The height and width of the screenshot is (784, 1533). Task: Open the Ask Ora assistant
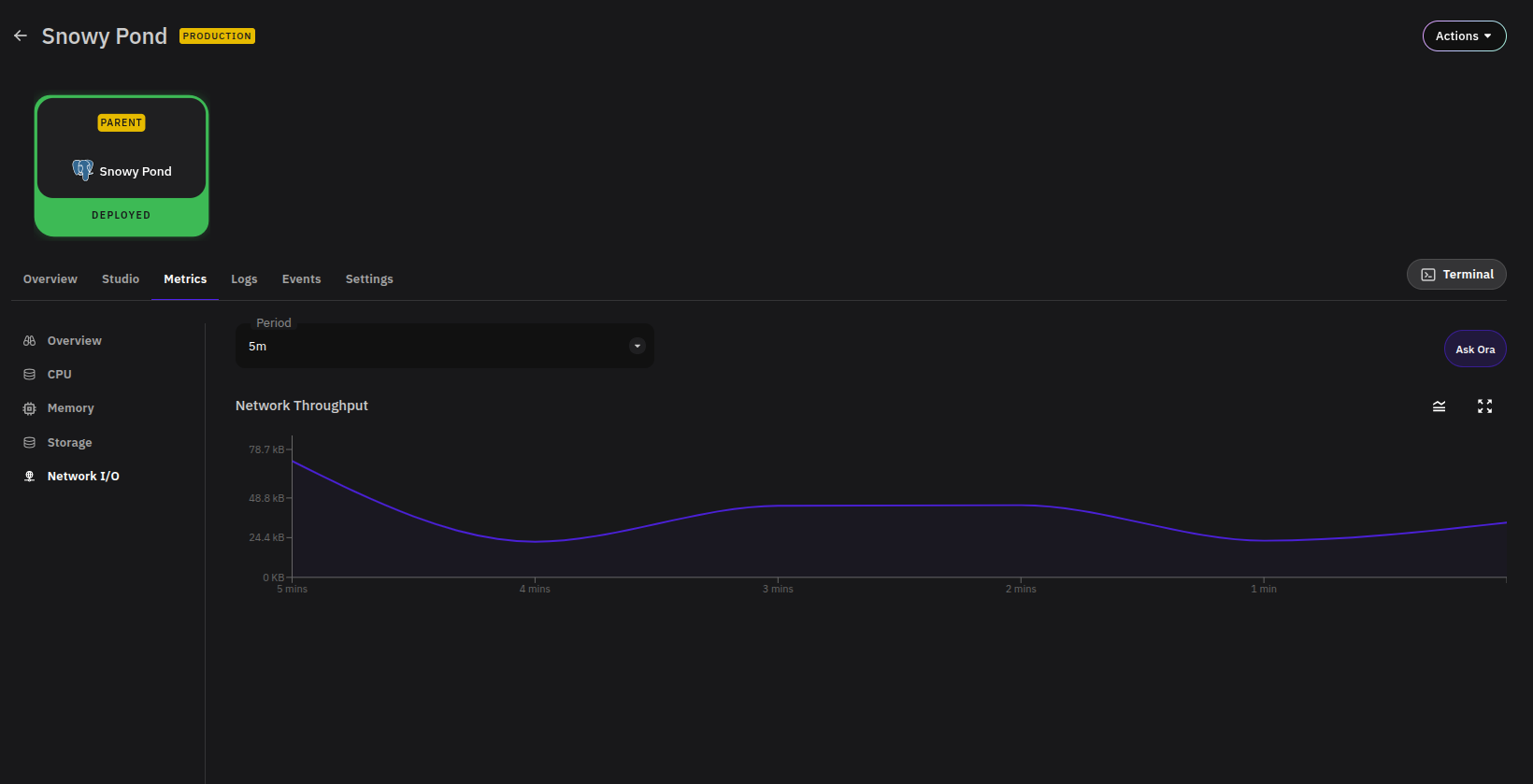point(1475,349)
